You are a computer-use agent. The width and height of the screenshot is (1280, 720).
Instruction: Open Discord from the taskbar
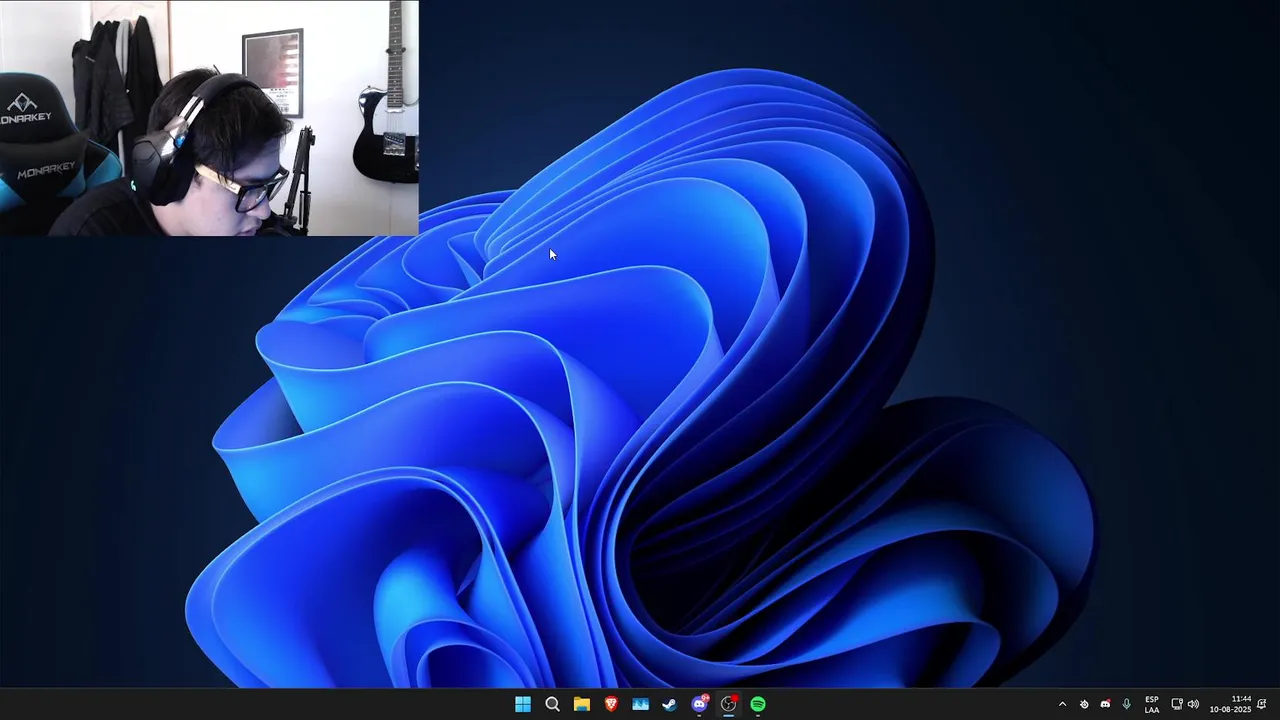[x=700, y=704]
